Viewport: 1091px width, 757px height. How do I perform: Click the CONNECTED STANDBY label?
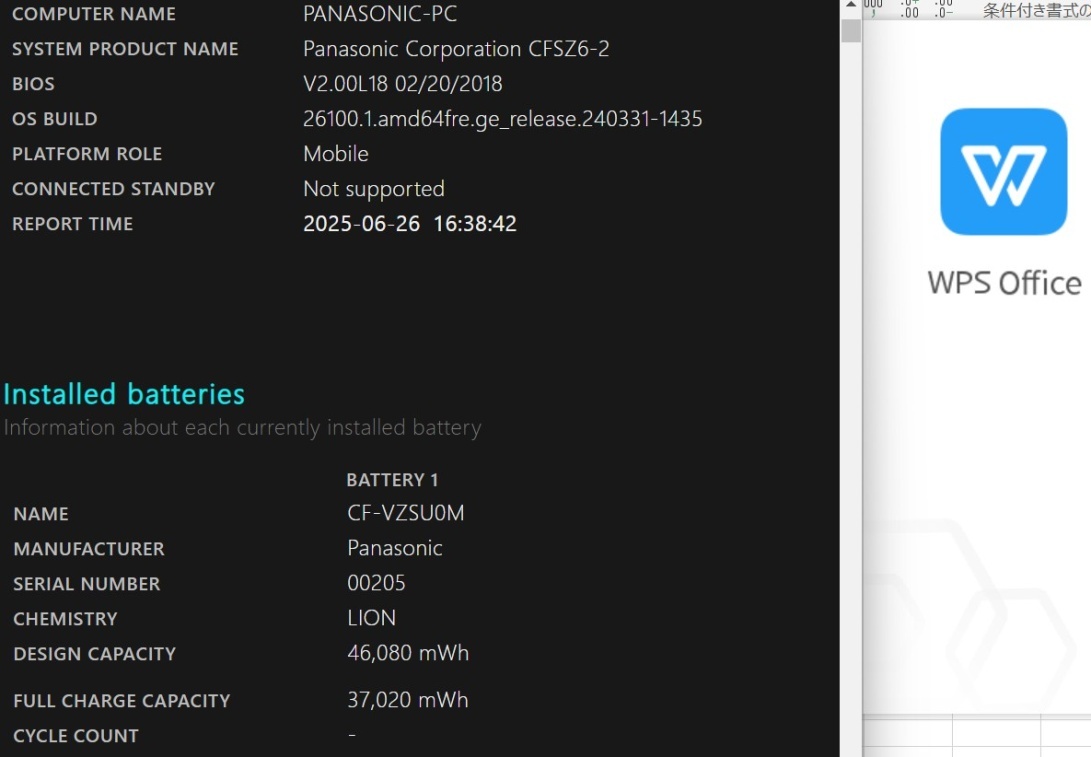point(113,189)
